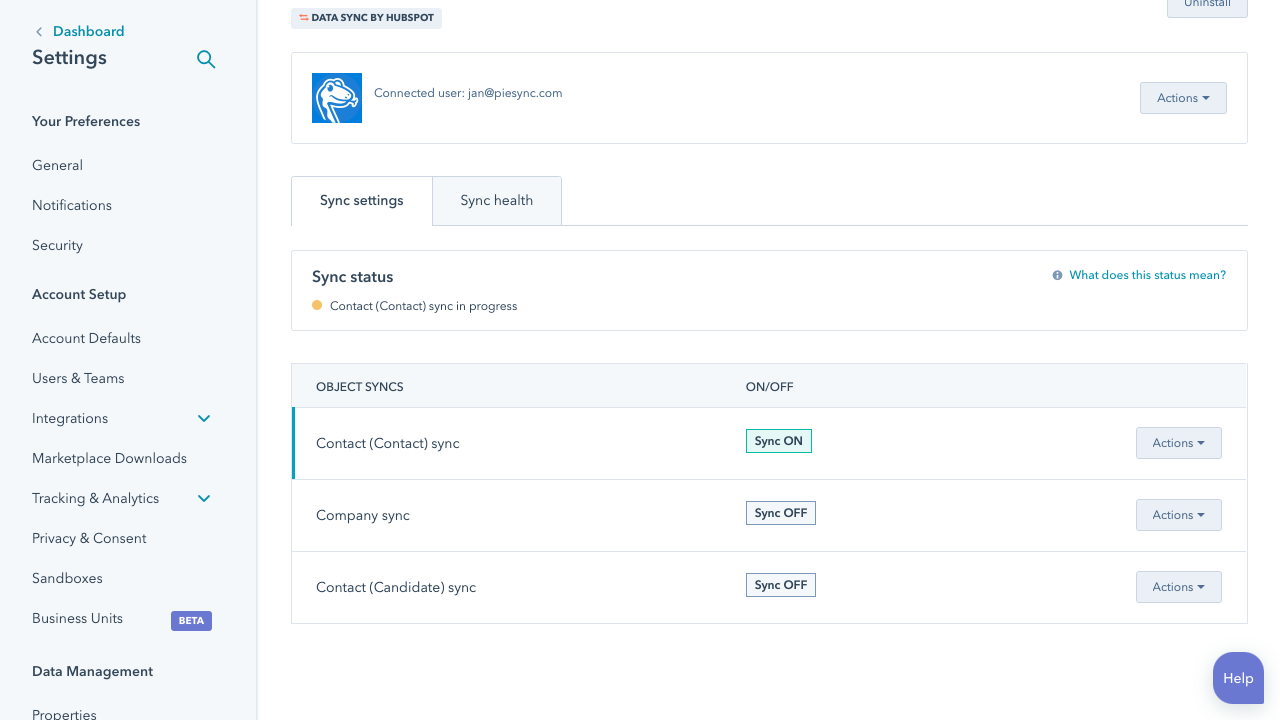The width and height of the screenshot is (1280, 720).
Task: Click the BETA badge next to Business Units
Action: pyautogui.click(x=191, y=620)
